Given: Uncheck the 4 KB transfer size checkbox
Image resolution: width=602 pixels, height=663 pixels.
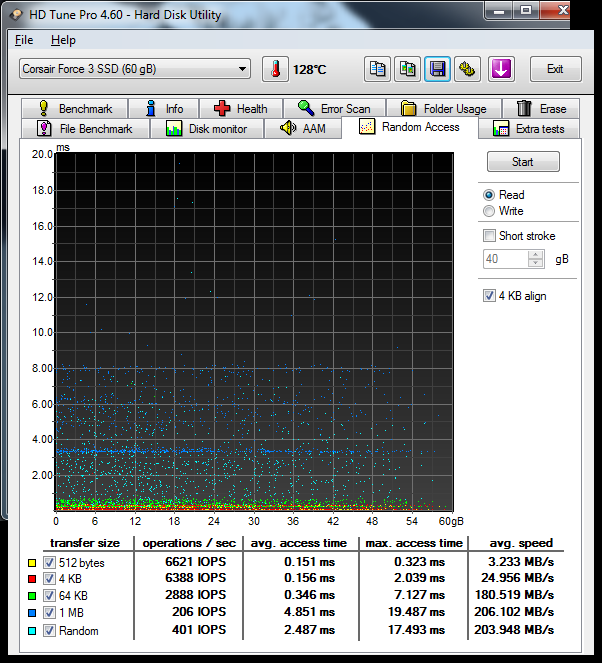Looking at the screenshot, I should [x=49, y=578].
